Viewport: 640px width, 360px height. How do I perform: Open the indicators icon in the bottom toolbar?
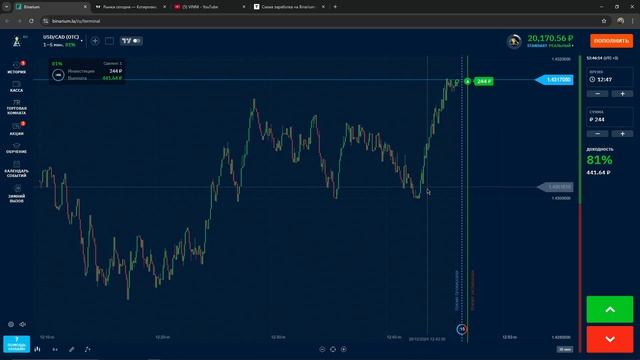(87, 349)
